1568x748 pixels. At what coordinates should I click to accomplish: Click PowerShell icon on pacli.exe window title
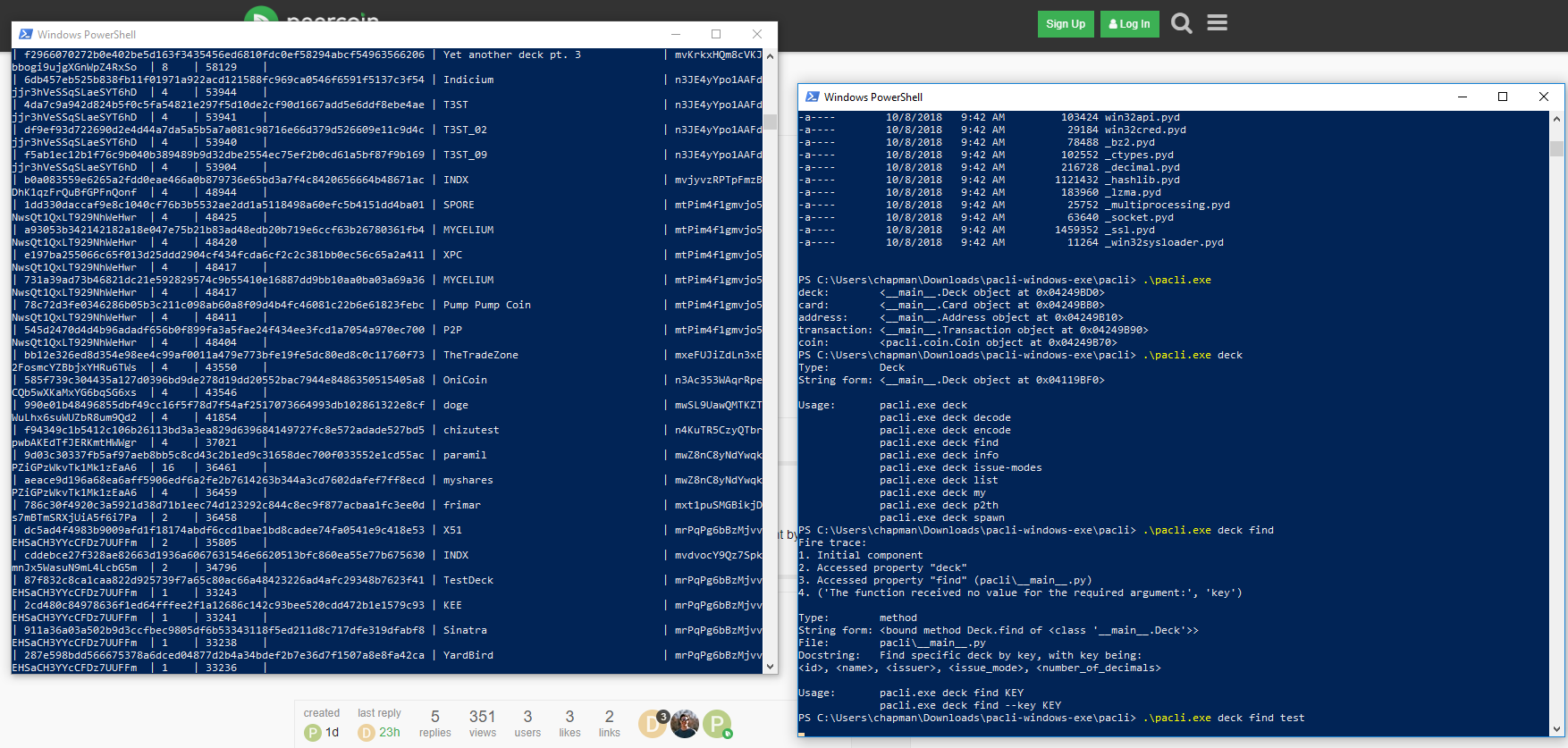(x=812, y=97)
